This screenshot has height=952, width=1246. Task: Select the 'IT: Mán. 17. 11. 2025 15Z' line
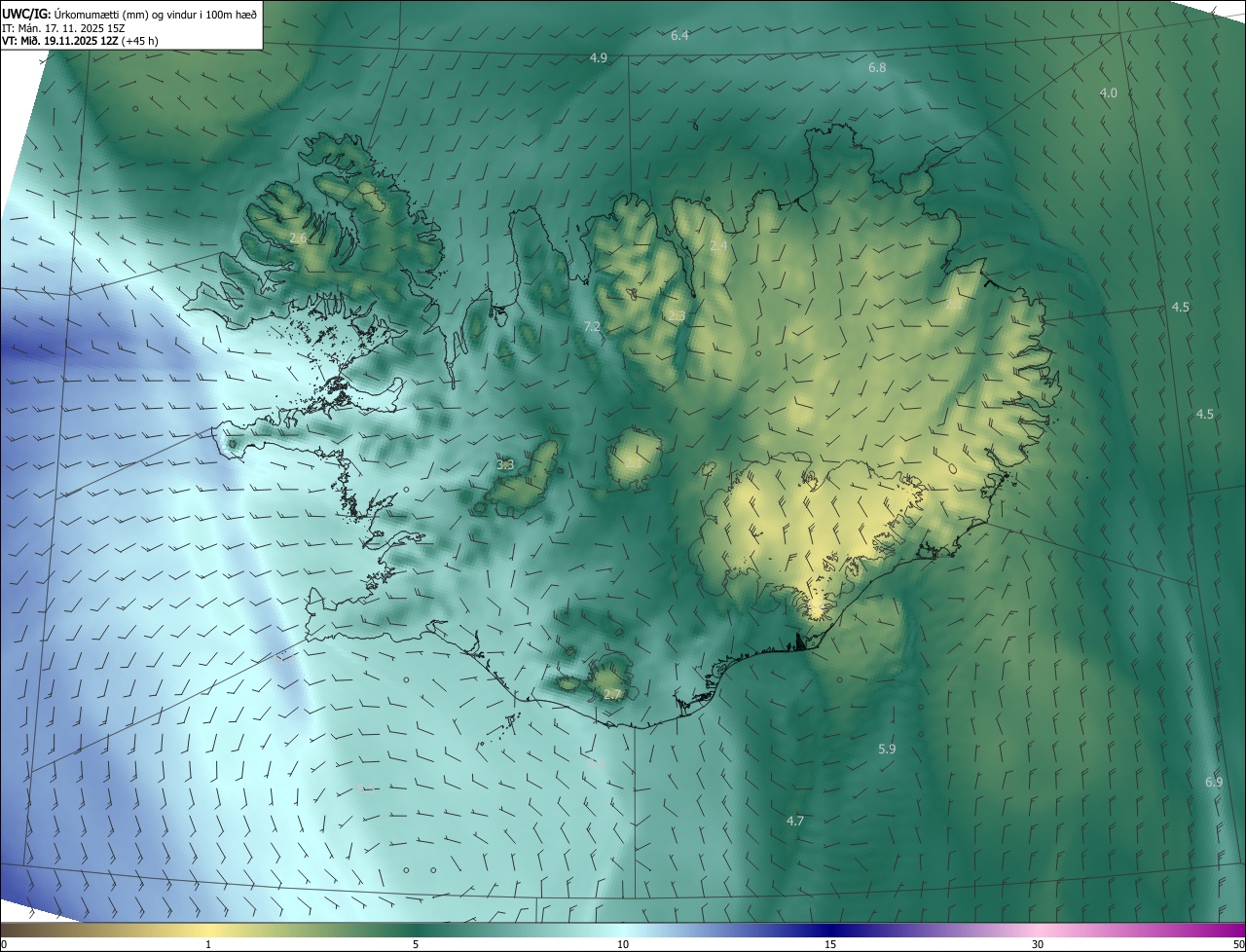coord(63,27)
